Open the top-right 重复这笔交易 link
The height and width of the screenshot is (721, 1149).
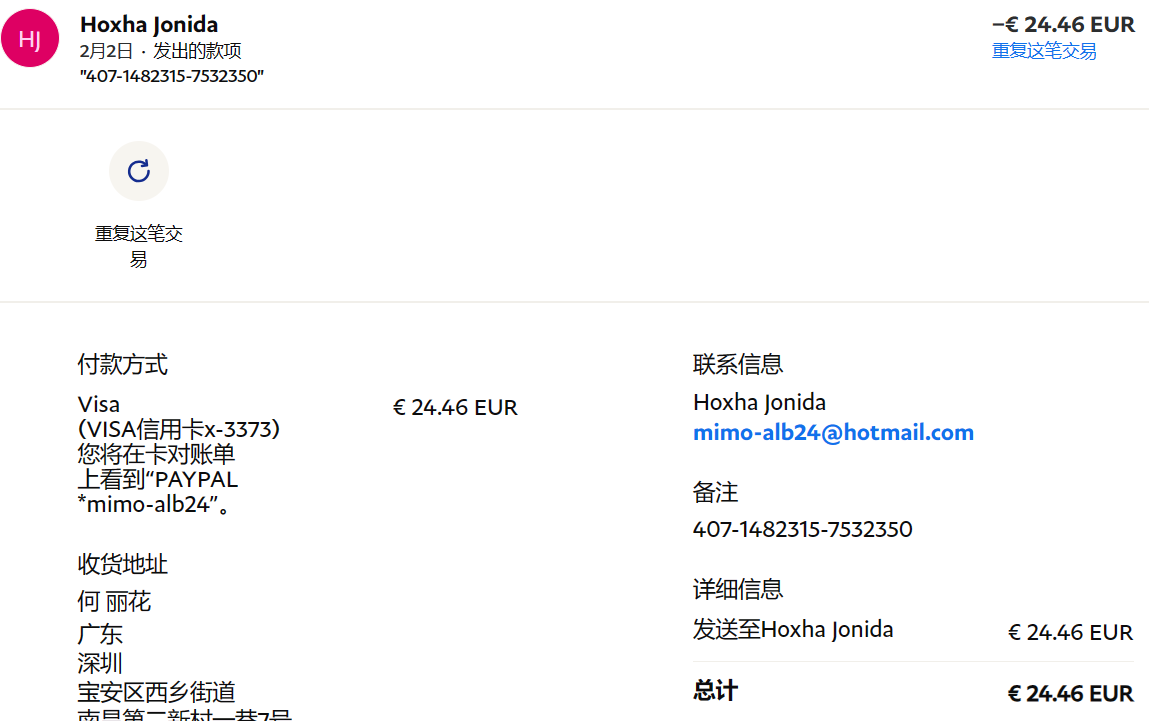(1043, 51)
